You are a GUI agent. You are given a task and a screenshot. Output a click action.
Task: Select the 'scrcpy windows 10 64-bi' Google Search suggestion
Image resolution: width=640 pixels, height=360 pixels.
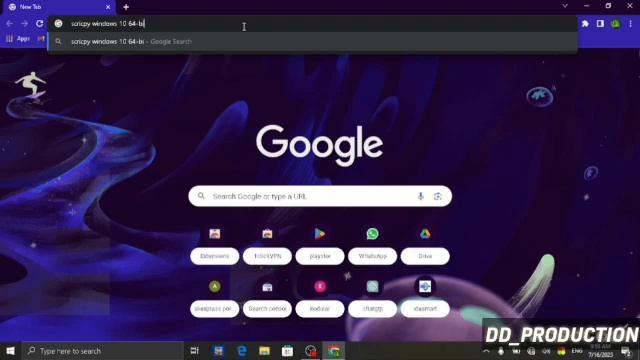click(313, 42)
